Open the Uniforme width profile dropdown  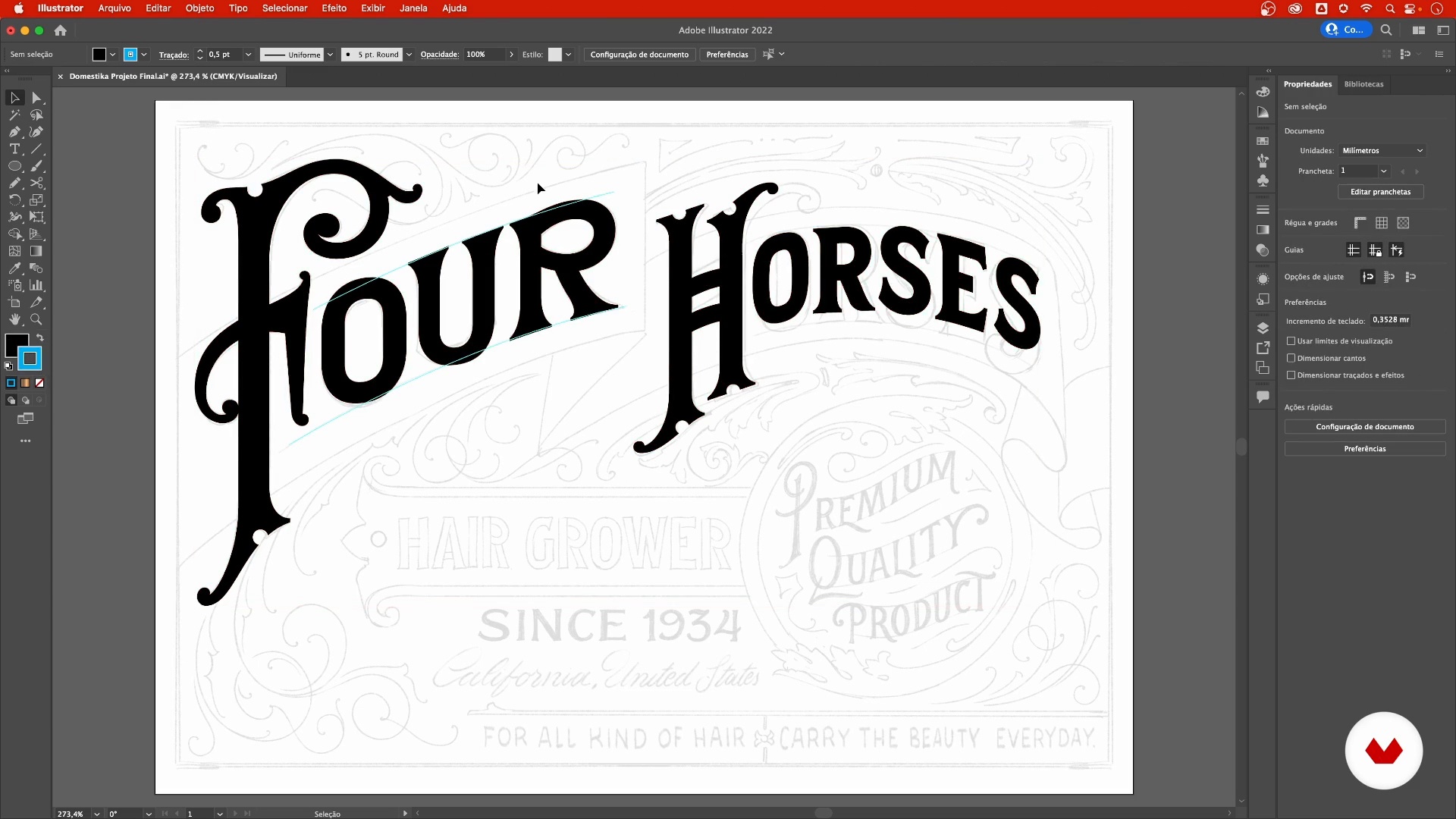click(330, 55)
